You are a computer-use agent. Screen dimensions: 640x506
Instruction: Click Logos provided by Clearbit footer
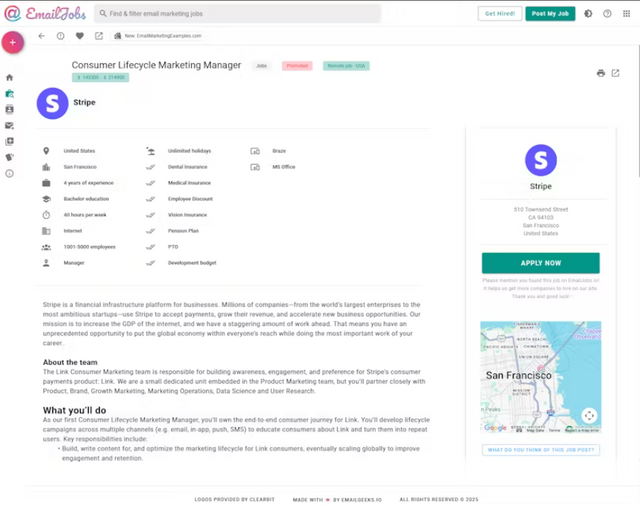(x=235, y=499)
